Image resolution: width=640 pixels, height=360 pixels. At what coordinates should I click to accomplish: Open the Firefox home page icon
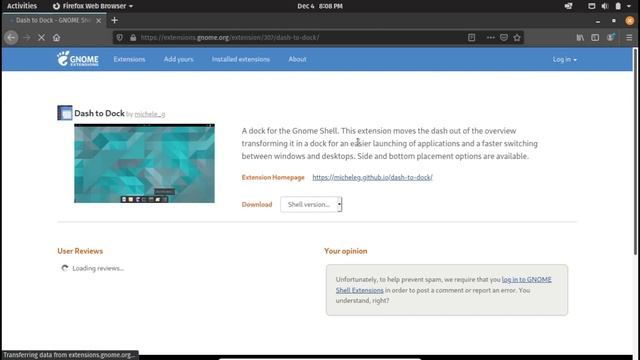[56, 38]
